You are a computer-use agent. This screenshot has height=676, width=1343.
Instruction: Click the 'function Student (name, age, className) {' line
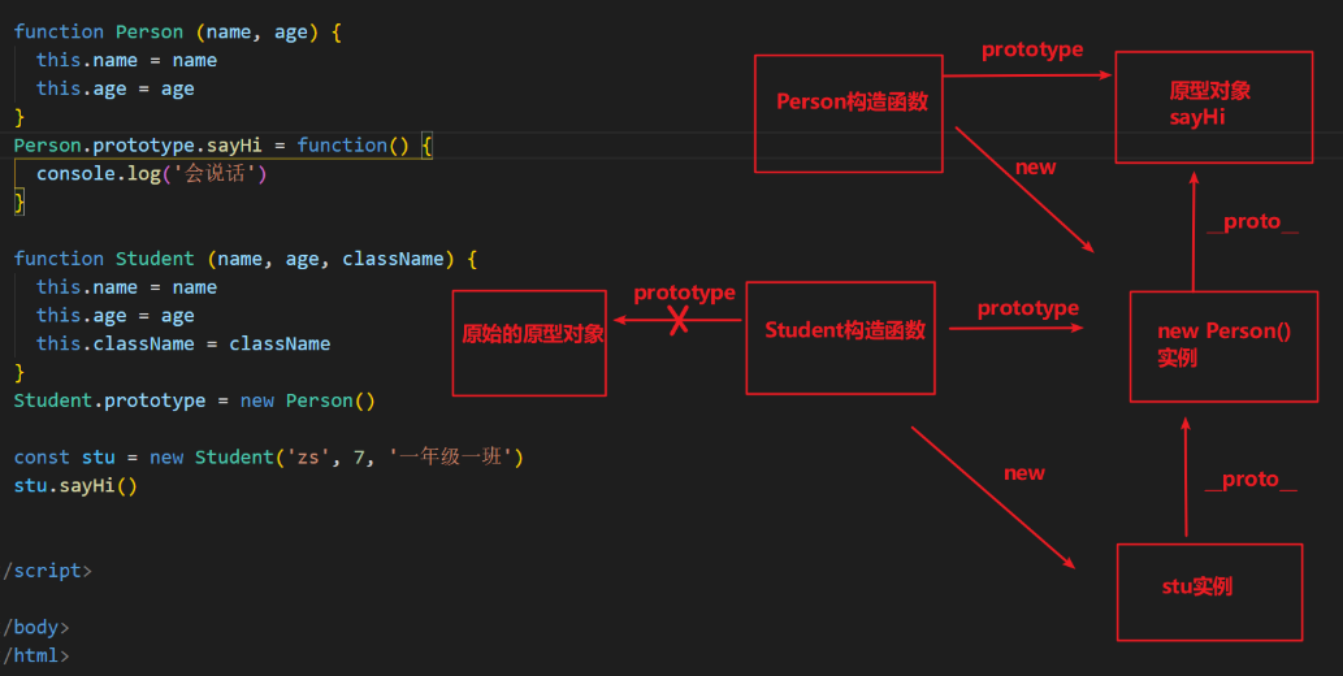(246, 259)
